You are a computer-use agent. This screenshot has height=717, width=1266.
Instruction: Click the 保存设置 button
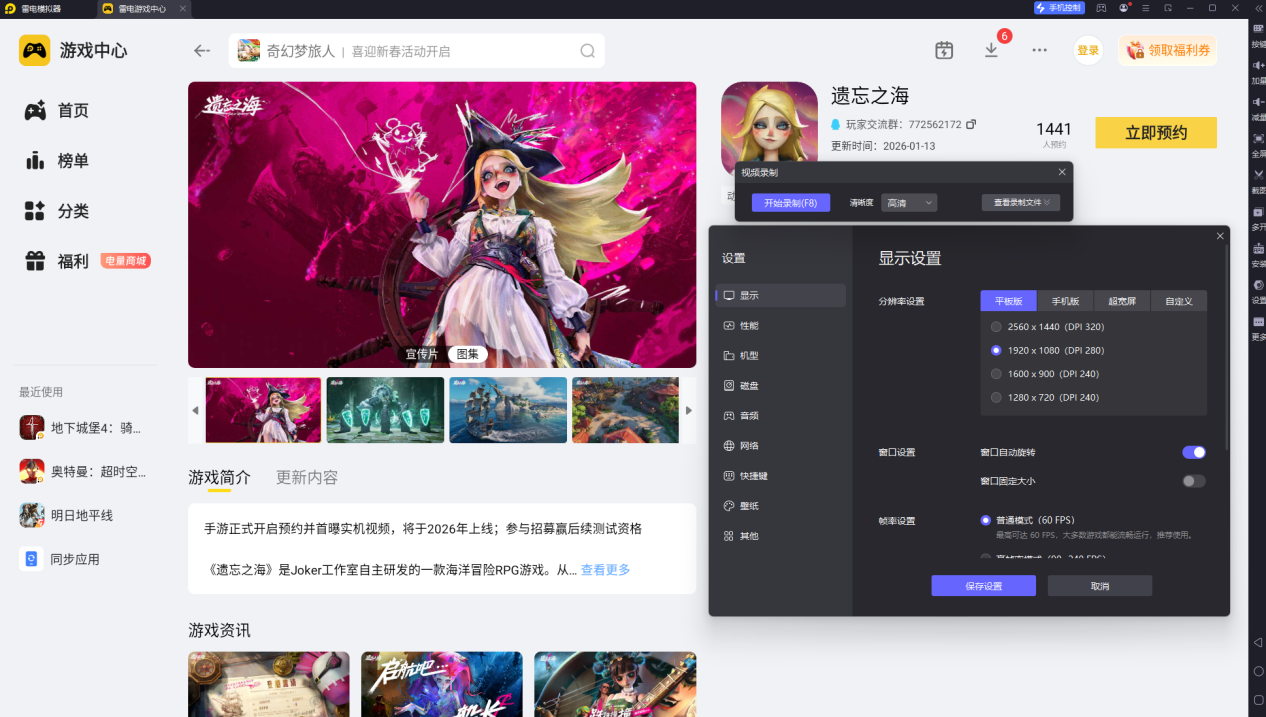pyautogui.click(x=983, y=586)
